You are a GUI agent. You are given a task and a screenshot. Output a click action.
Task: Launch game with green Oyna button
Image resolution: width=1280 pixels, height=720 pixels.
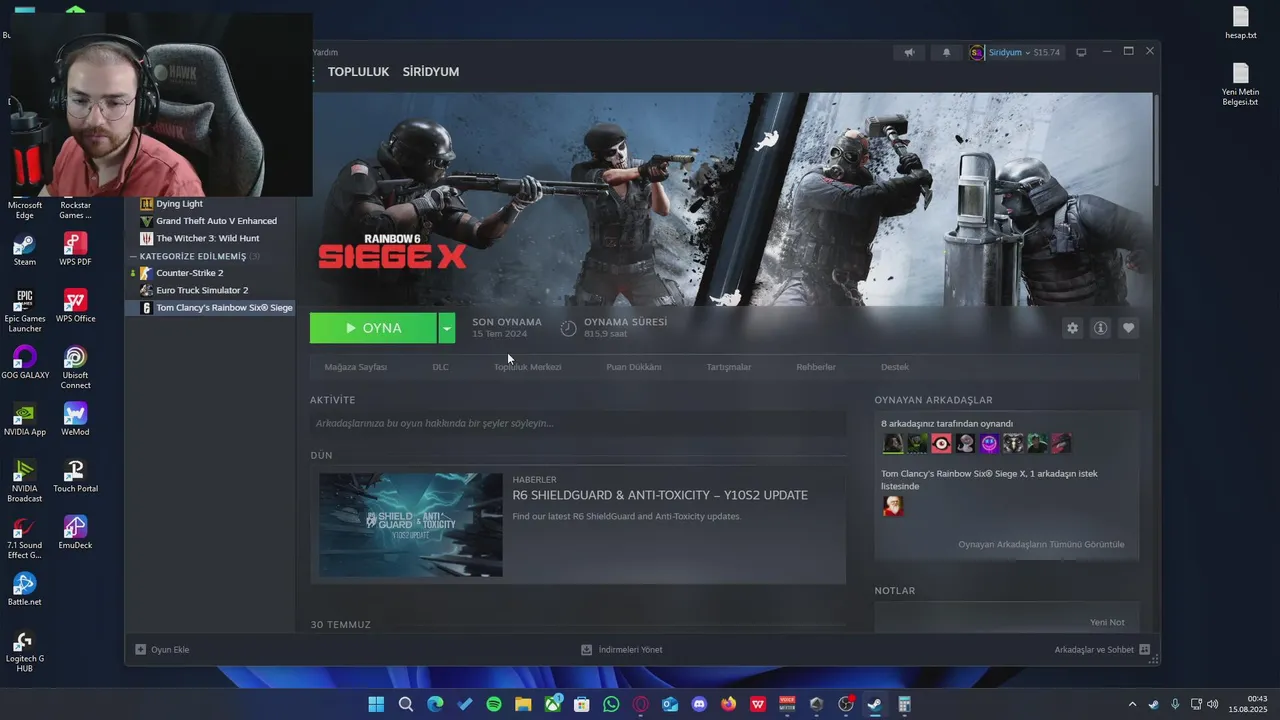(373, 328)
